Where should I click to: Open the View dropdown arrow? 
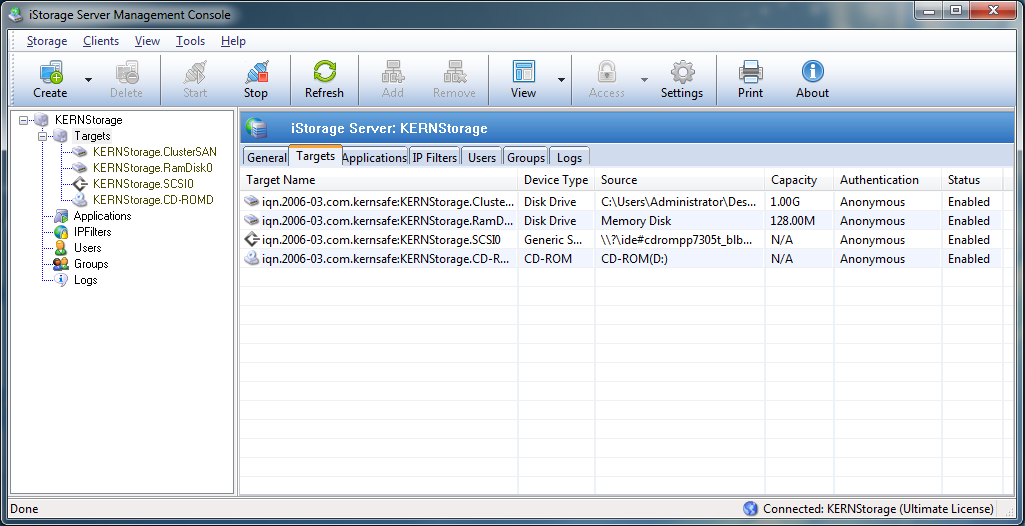point(561,80)
